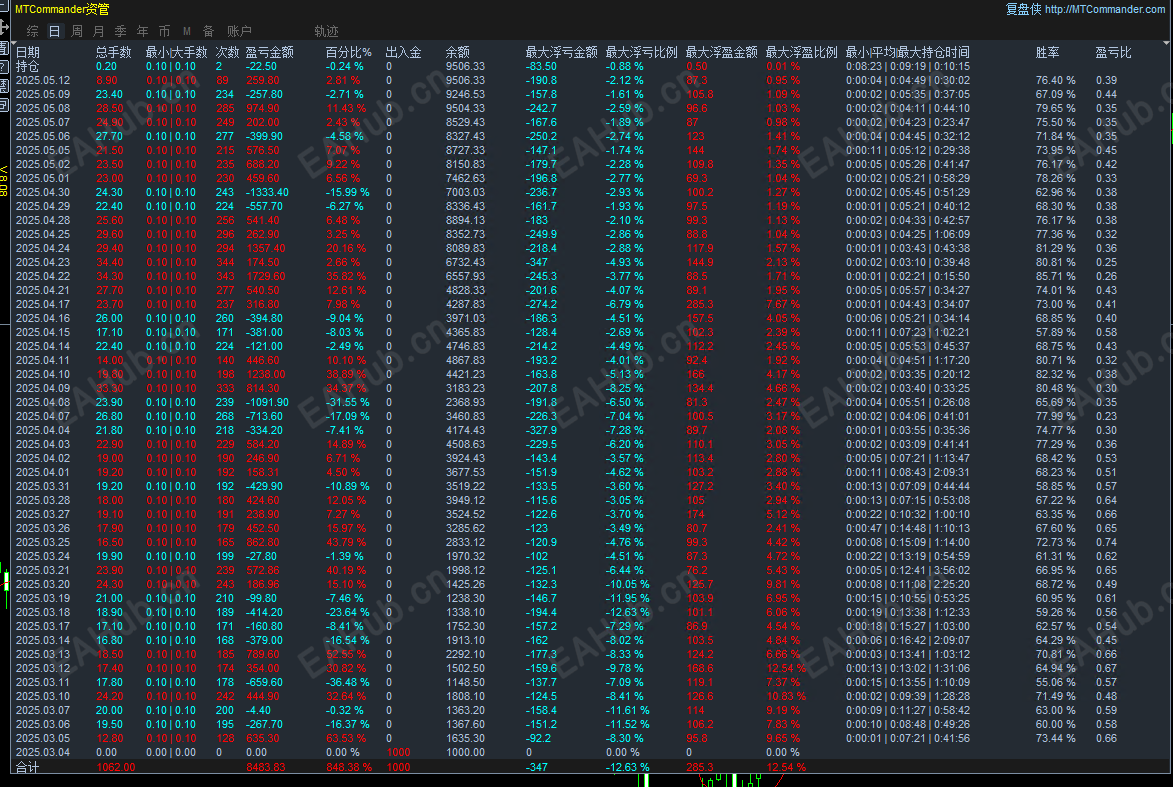This screenshot has height=787, width=1173.
Task: Select the 2025.04.22 date row
Action: coord(43,277)
